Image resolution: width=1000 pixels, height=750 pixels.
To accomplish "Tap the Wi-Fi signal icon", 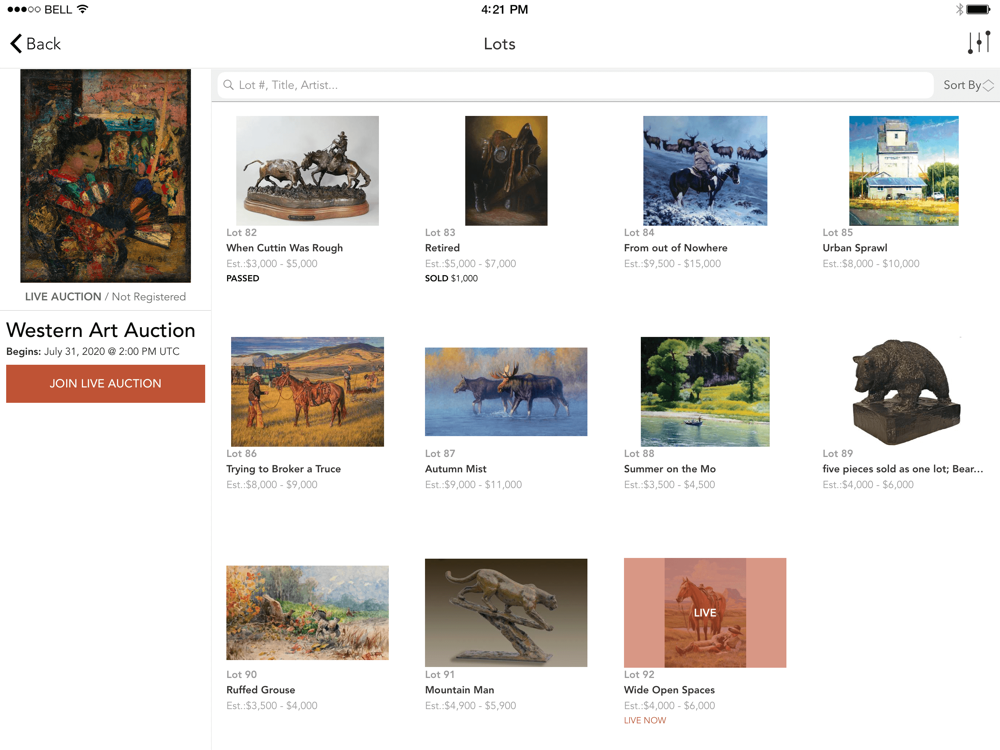I will point(82,9).
